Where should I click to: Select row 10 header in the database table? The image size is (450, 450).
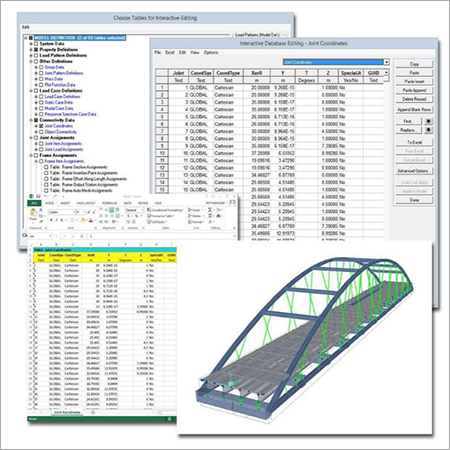(162, 153)
